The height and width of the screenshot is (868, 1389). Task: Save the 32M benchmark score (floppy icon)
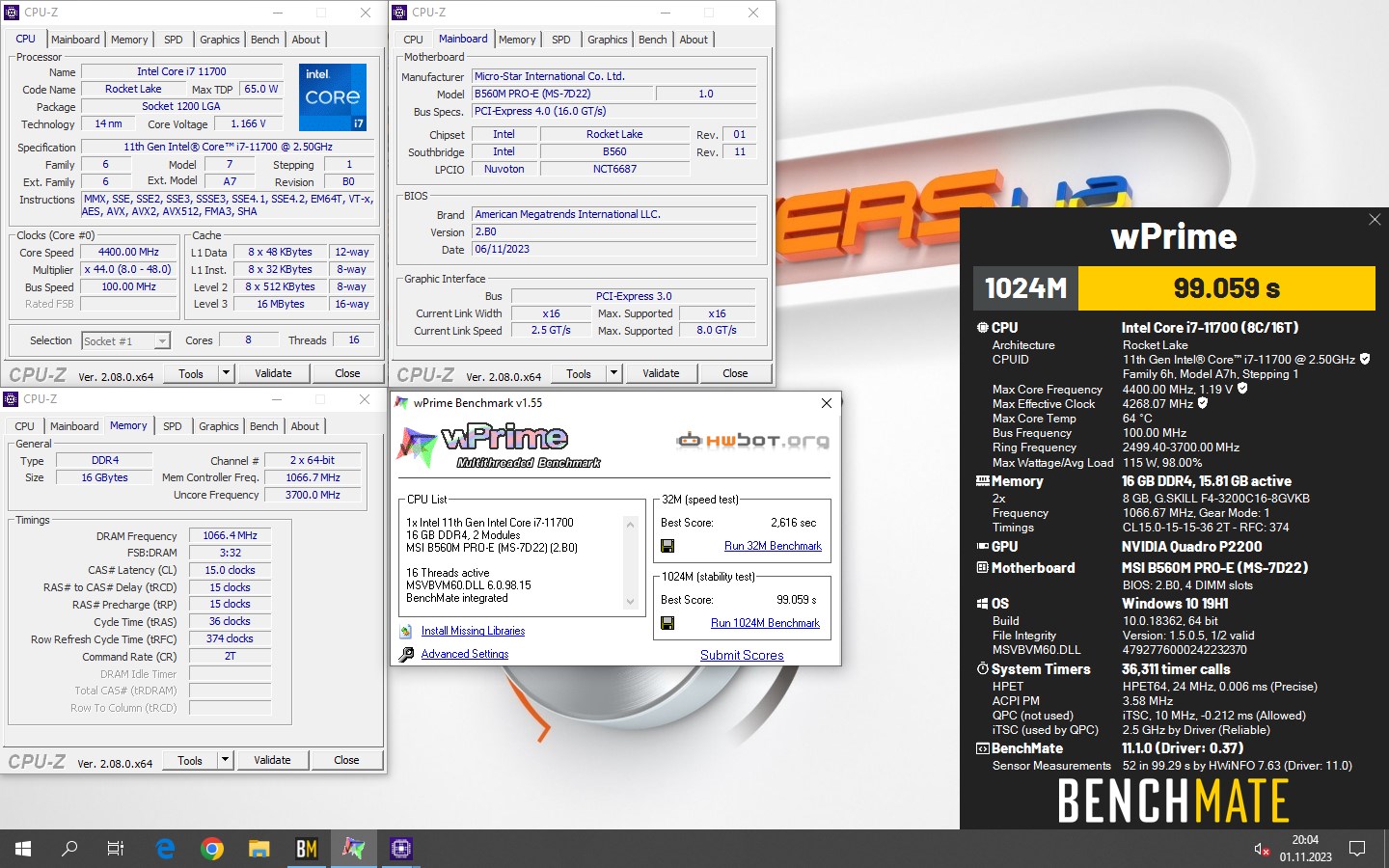[x=667, y=546]
